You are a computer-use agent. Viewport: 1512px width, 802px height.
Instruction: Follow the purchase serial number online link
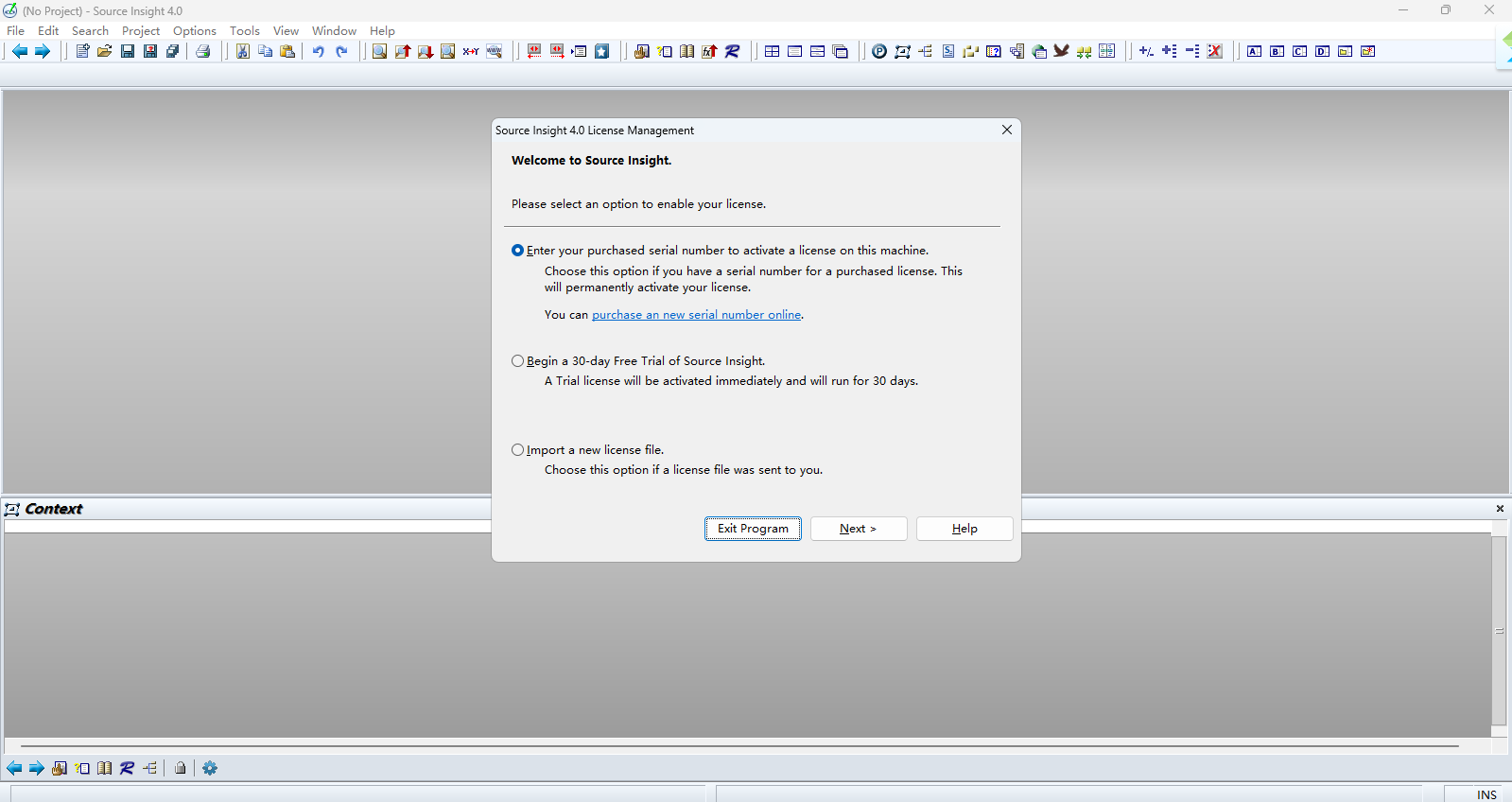(696, 315)
